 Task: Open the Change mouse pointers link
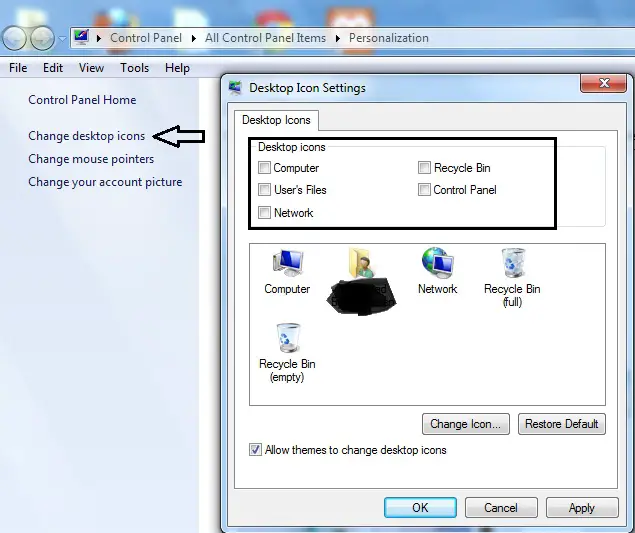(x=91, y=159)
